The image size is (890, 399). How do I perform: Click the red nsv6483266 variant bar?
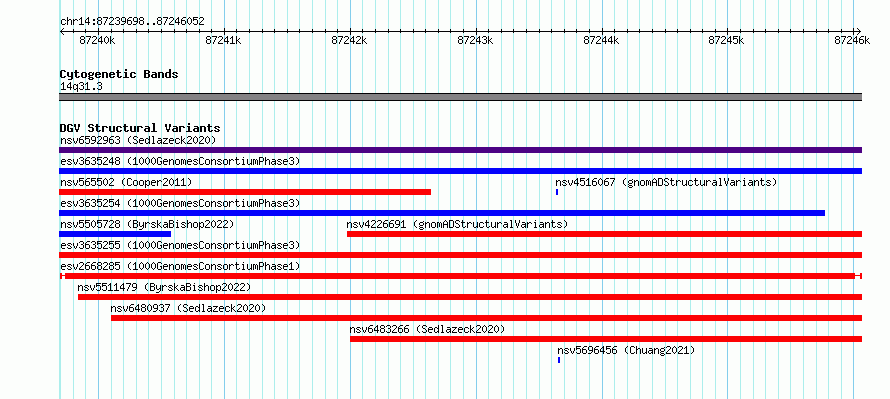606,339
